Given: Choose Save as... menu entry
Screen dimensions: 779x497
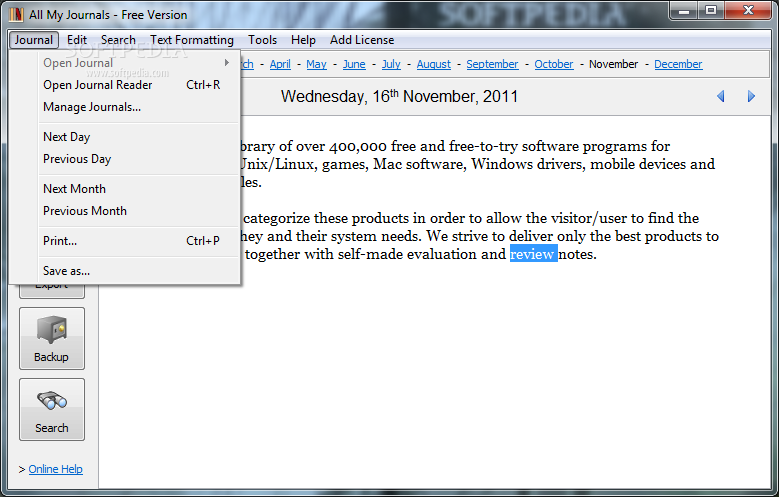Looking at the screenshot, I should pyautogui.click(x=139, y=271).
